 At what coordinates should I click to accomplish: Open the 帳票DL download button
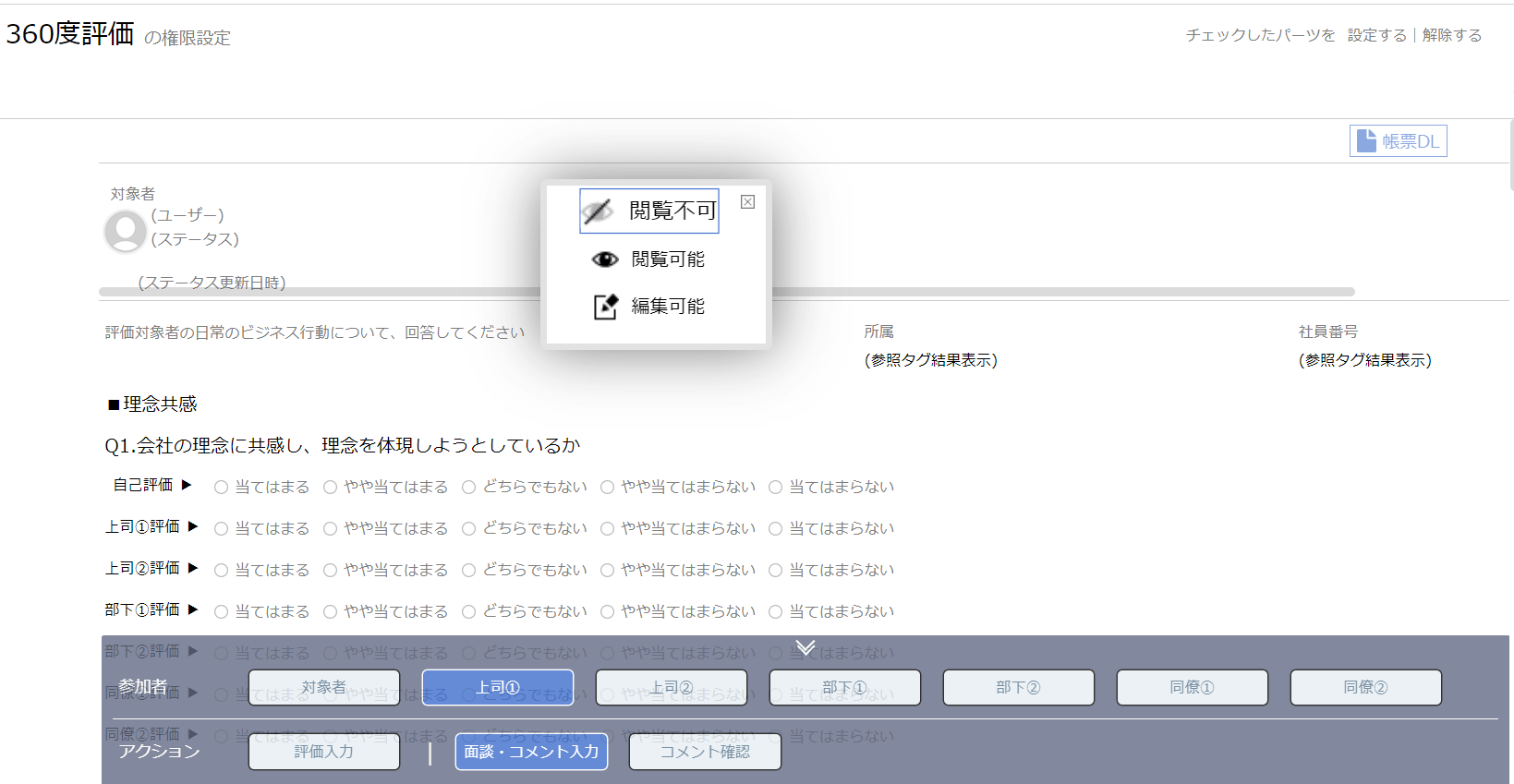point(1399,141)
